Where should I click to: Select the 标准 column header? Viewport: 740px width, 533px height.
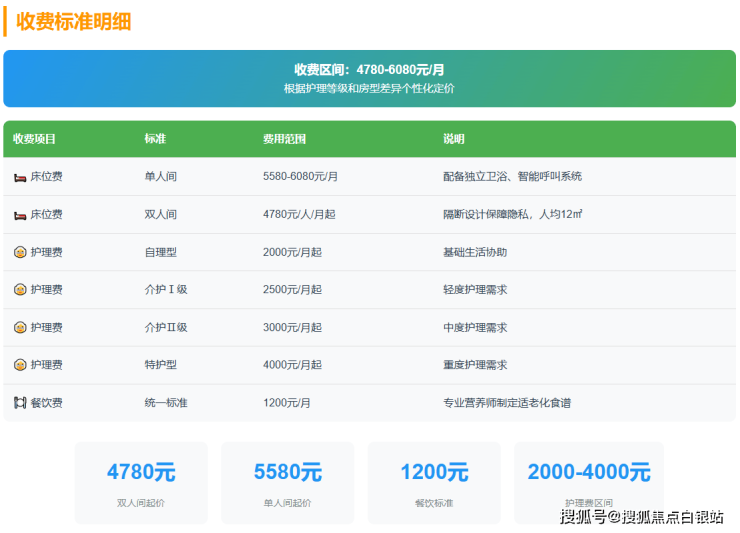click(x=155, y=139)
